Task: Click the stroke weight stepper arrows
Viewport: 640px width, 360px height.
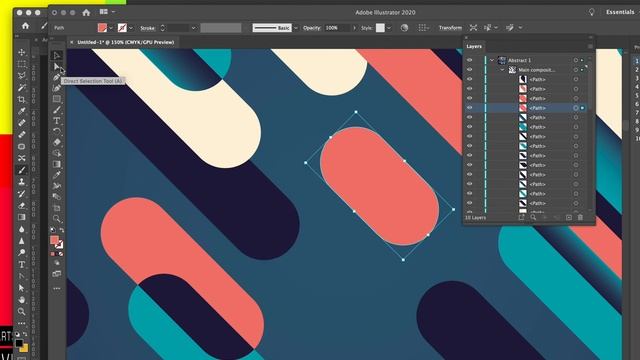Action: 162,28
